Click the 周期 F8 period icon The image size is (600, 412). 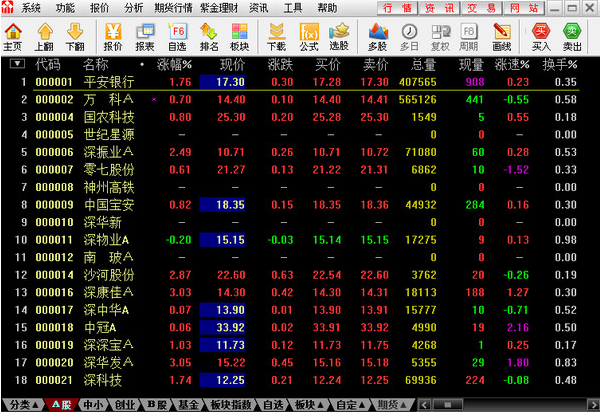469,37
